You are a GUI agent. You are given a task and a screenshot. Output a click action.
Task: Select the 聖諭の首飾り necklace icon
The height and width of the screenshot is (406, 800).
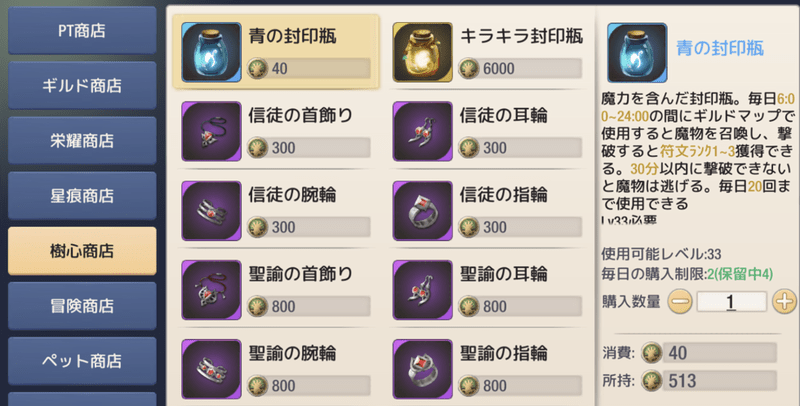coord(211,290)
